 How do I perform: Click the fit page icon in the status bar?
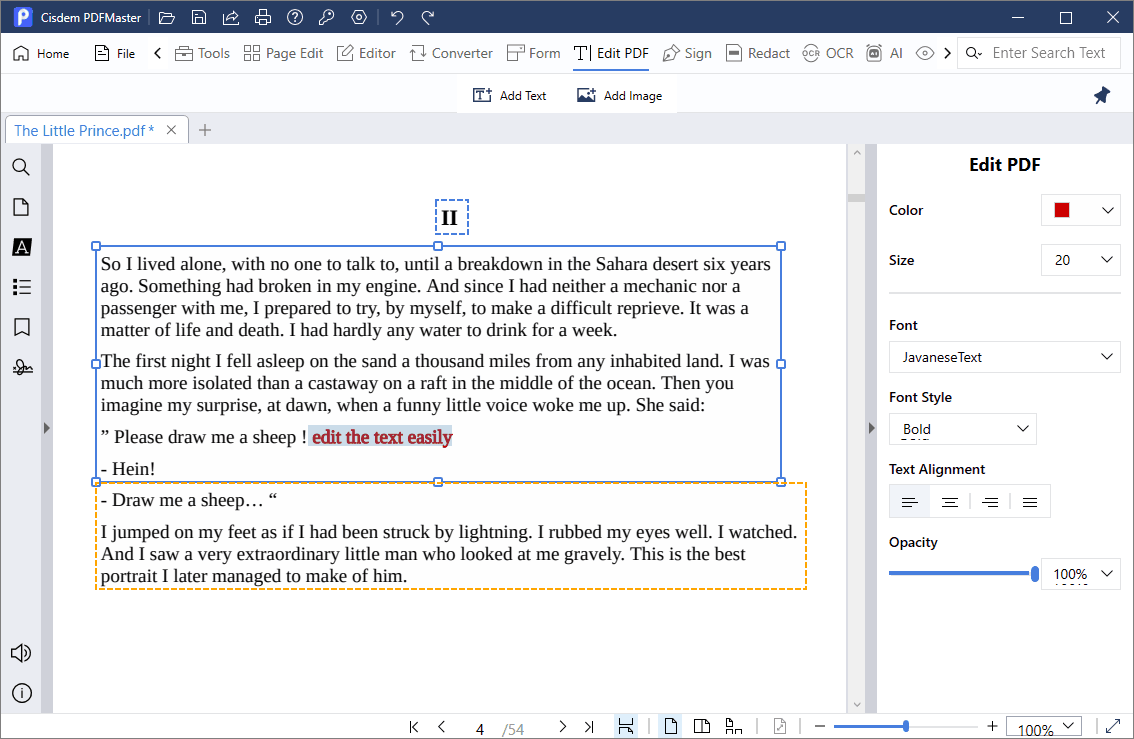pos(780,726)
